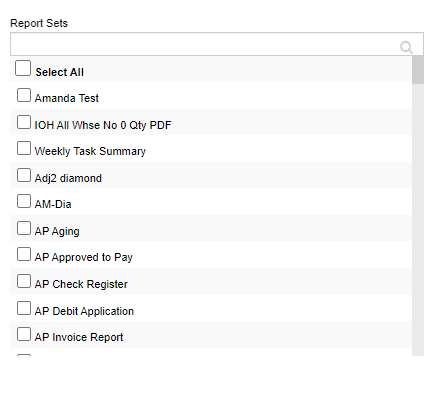Image resolution: width=439 pixels, height=410 pixels.
Task: Enable IOH All Whse No 0 Qty PDF
Action: click(24, 122)
